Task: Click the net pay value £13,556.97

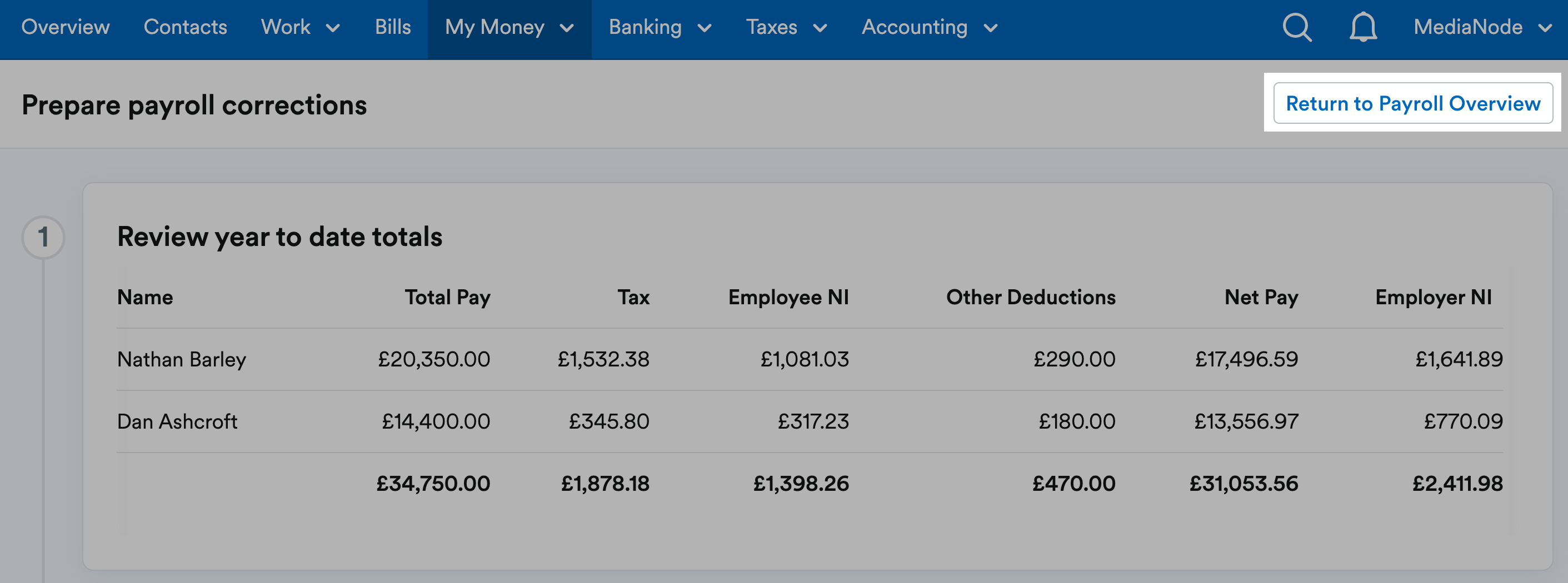Action: [x=1247, y=422]
